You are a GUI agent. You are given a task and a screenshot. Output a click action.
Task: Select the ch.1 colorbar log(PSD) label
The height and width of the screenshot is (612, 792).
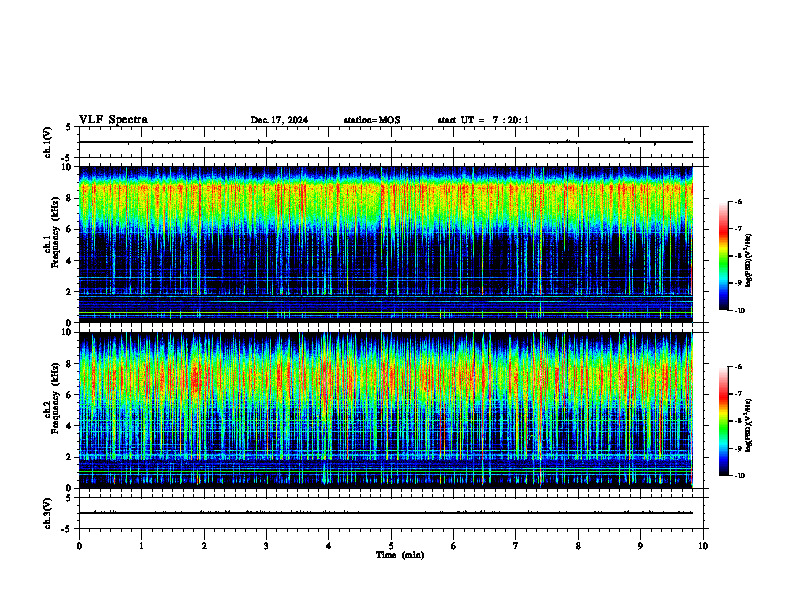(x=749, y=260)
